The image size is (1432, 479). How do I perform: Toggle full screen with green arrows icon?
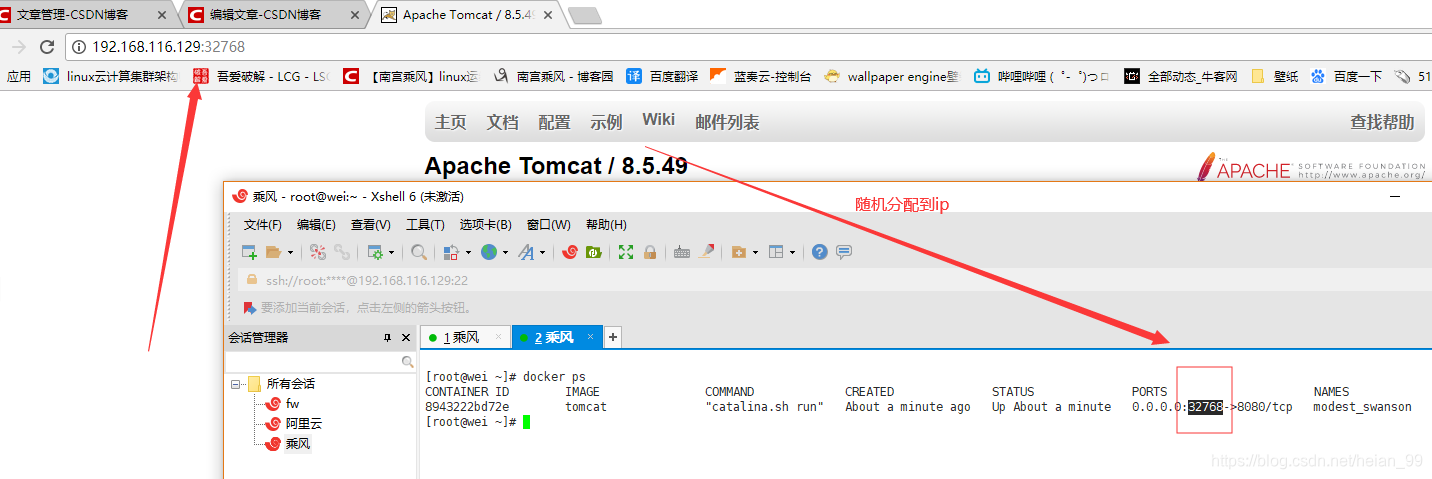(x=626, y=252)
